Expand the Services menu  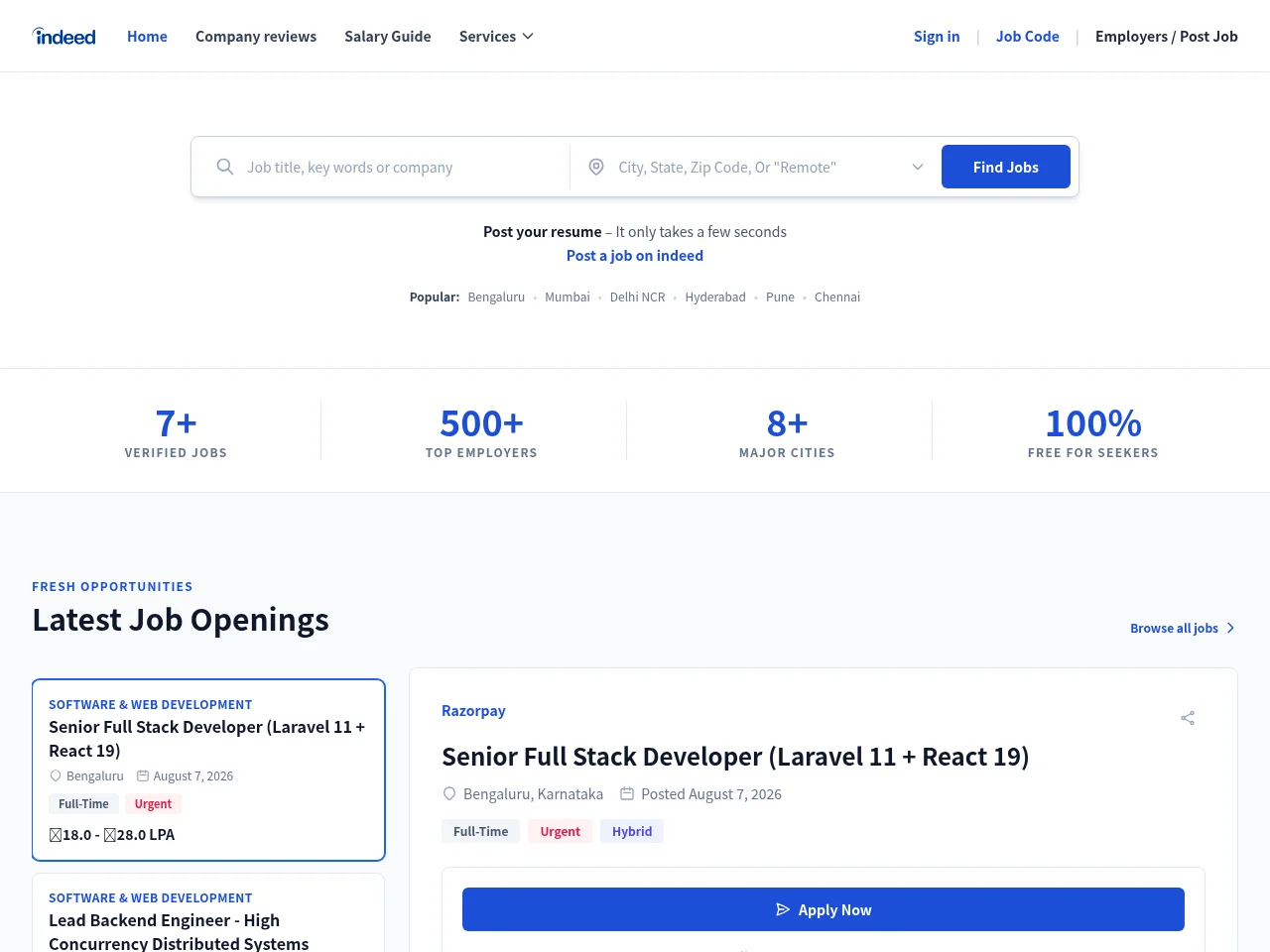pos(496,37)
